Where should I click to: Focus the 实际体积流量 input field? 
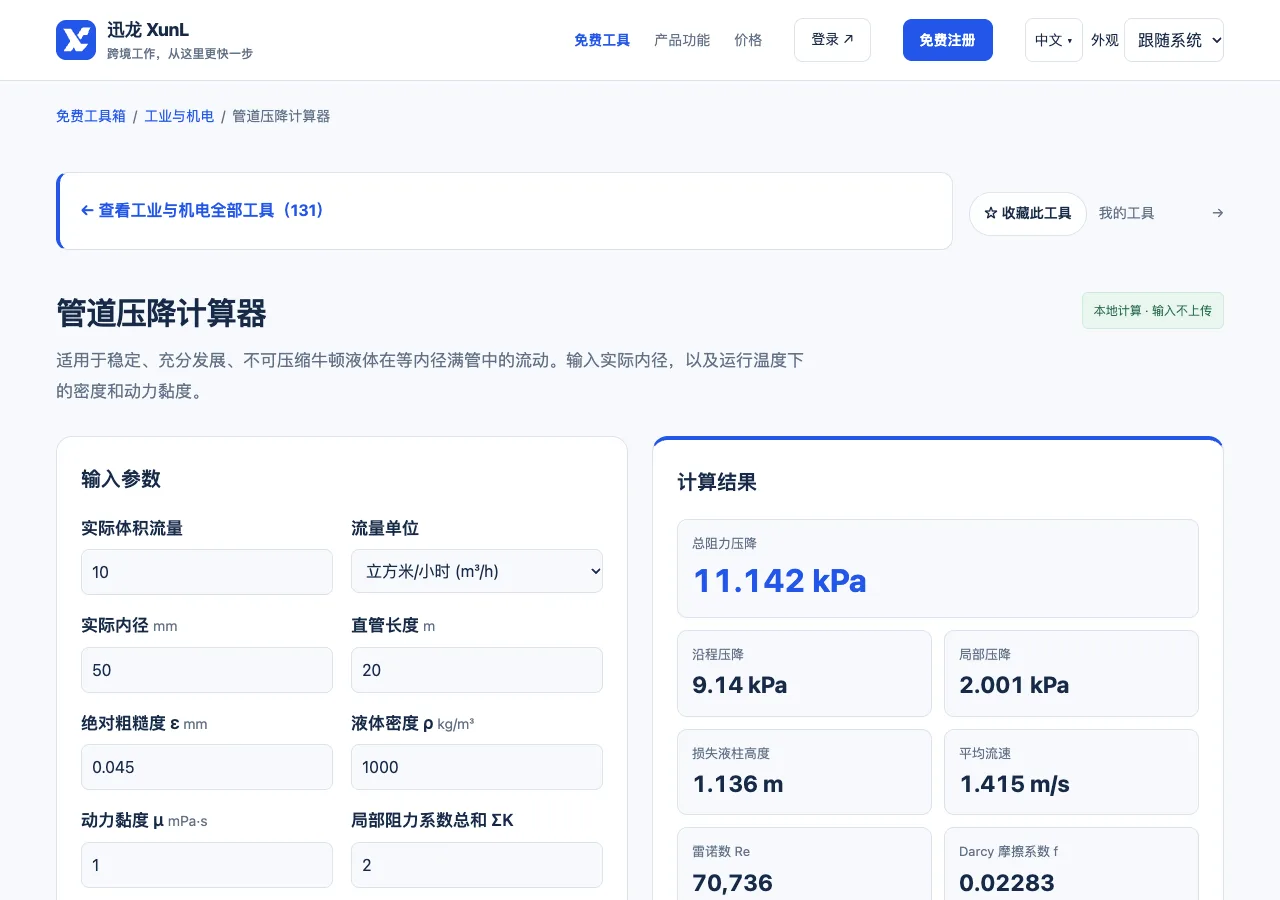coord(207,572)
